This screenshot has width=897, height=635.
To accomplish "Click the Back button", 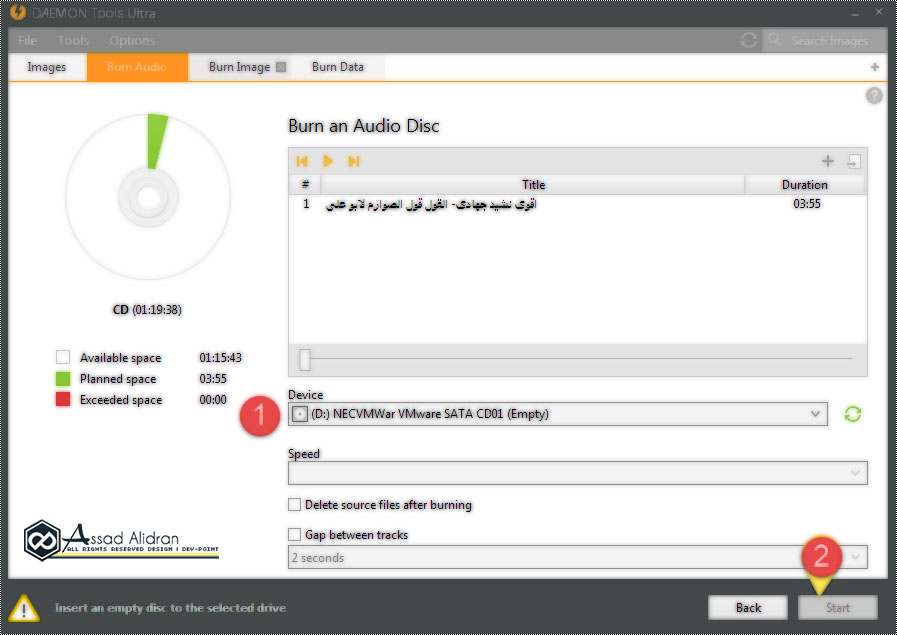I will coord(748,608).
